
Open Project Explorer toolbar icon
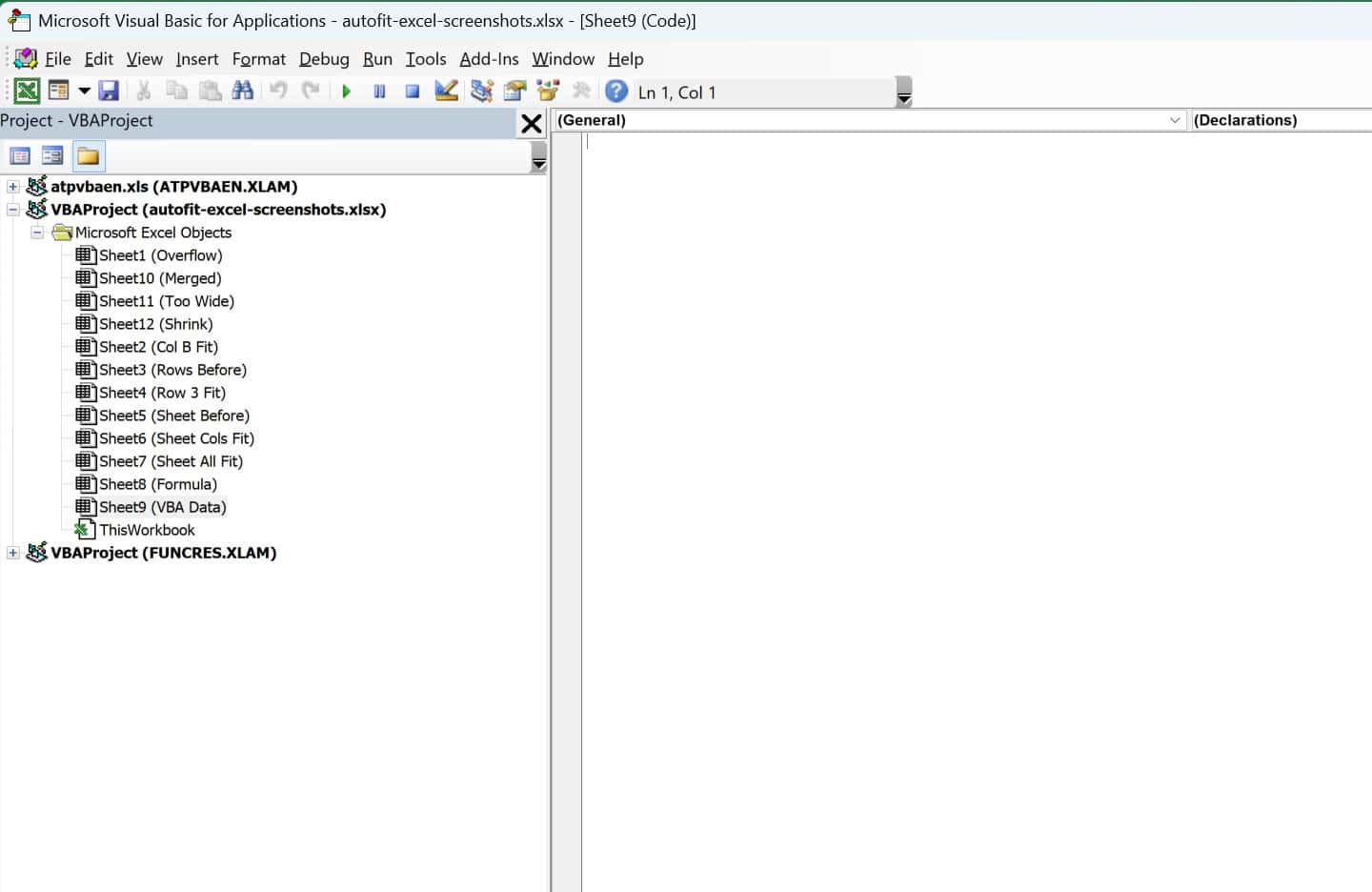coord(482,91)
